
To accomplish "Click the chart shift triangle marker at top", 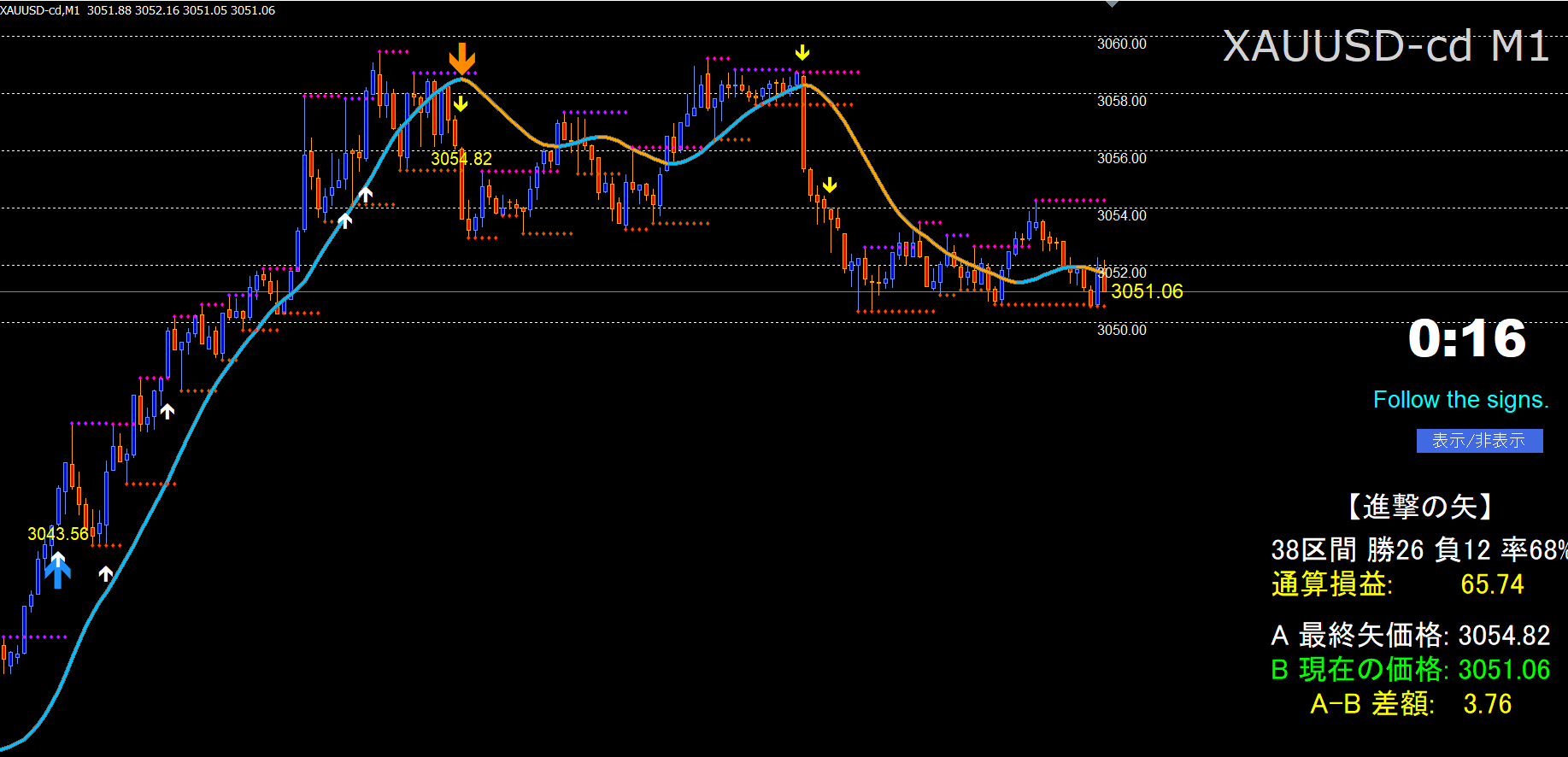I will (x=1112, y=3).
